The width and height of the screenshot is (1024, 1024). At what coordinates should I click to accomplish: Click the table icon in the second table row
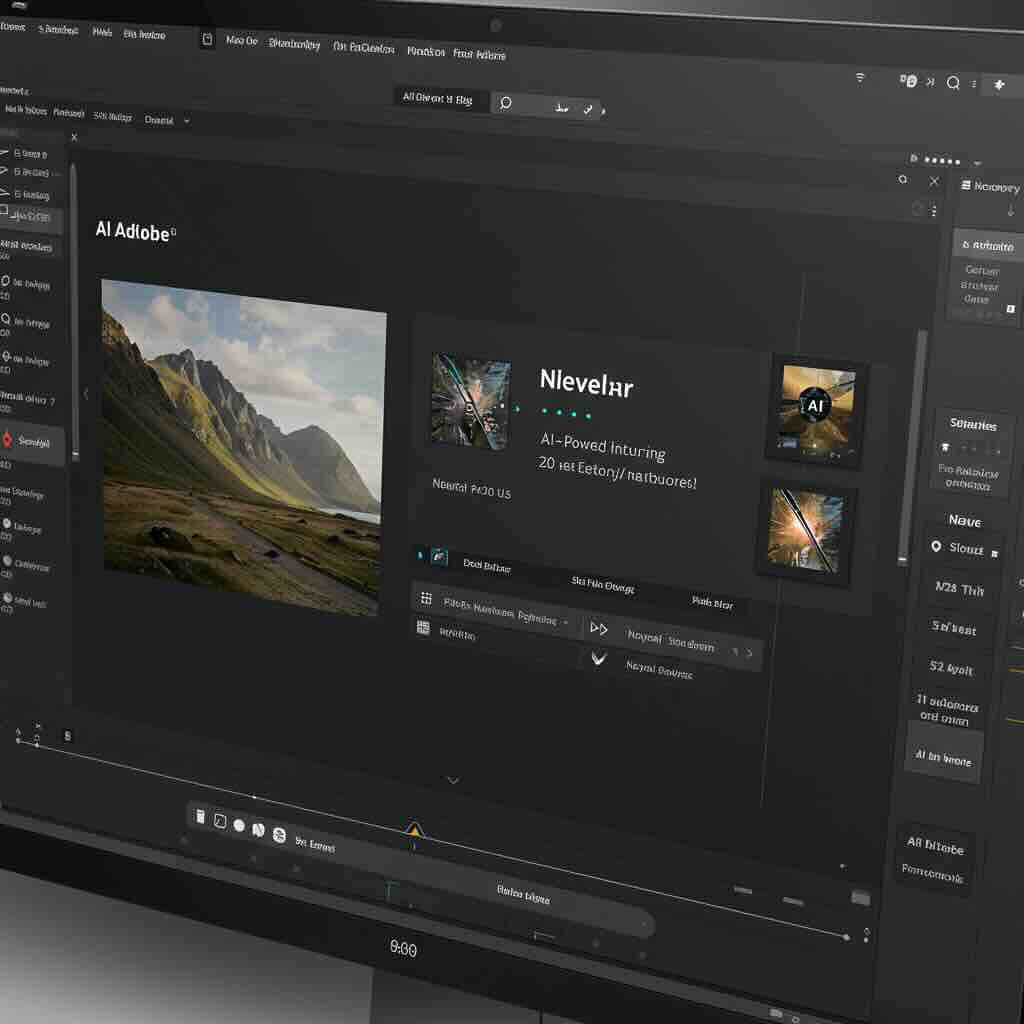423,628
